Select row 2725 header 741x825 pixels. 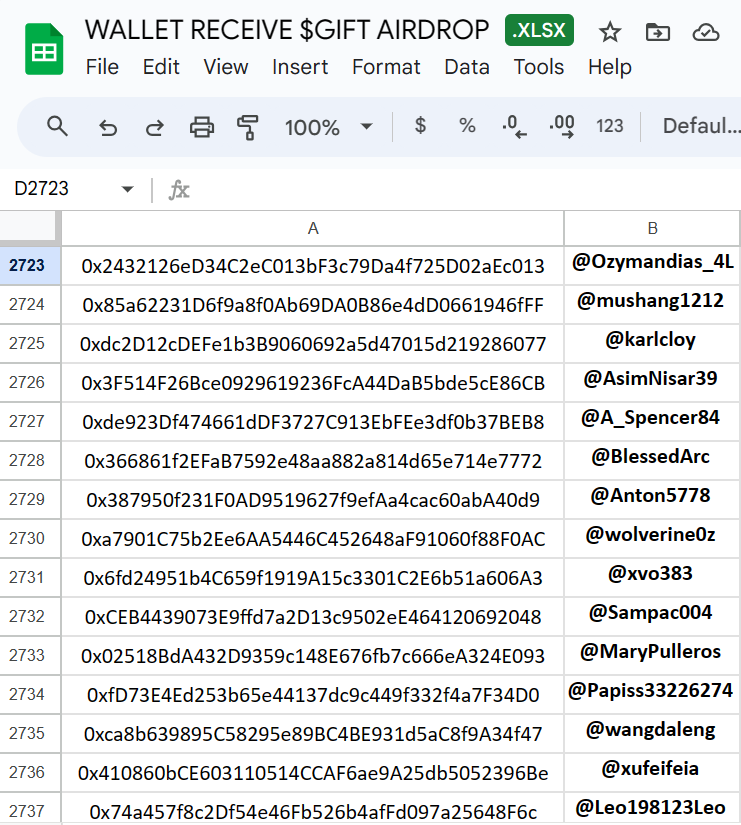(31, 344)
